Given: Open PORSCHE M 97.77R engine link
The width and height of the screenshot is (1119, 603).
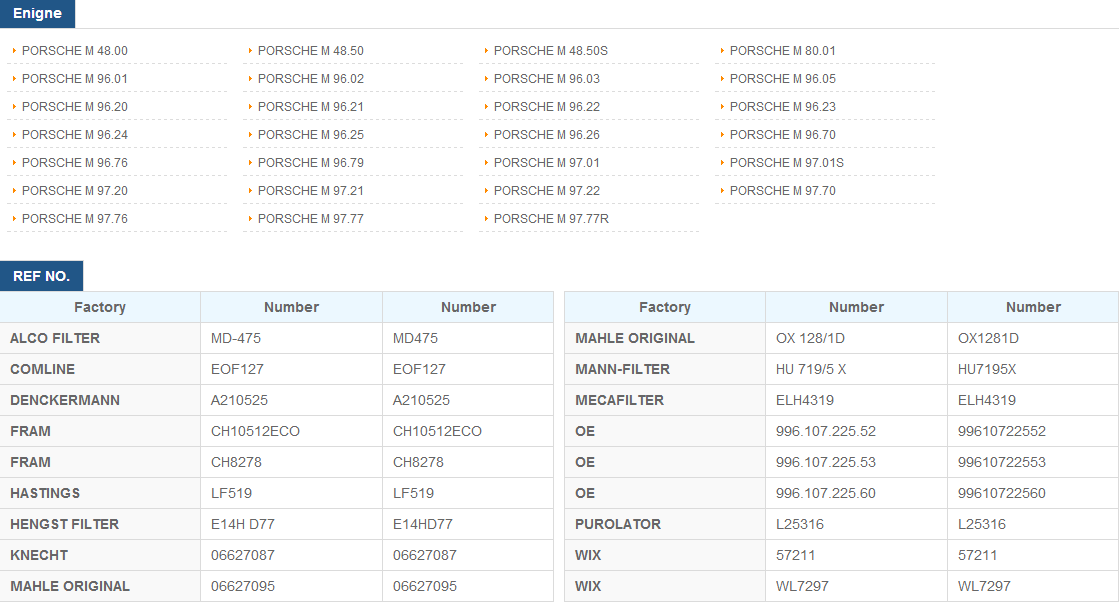Looking at the screenshot, I should (x=551, y=218).
